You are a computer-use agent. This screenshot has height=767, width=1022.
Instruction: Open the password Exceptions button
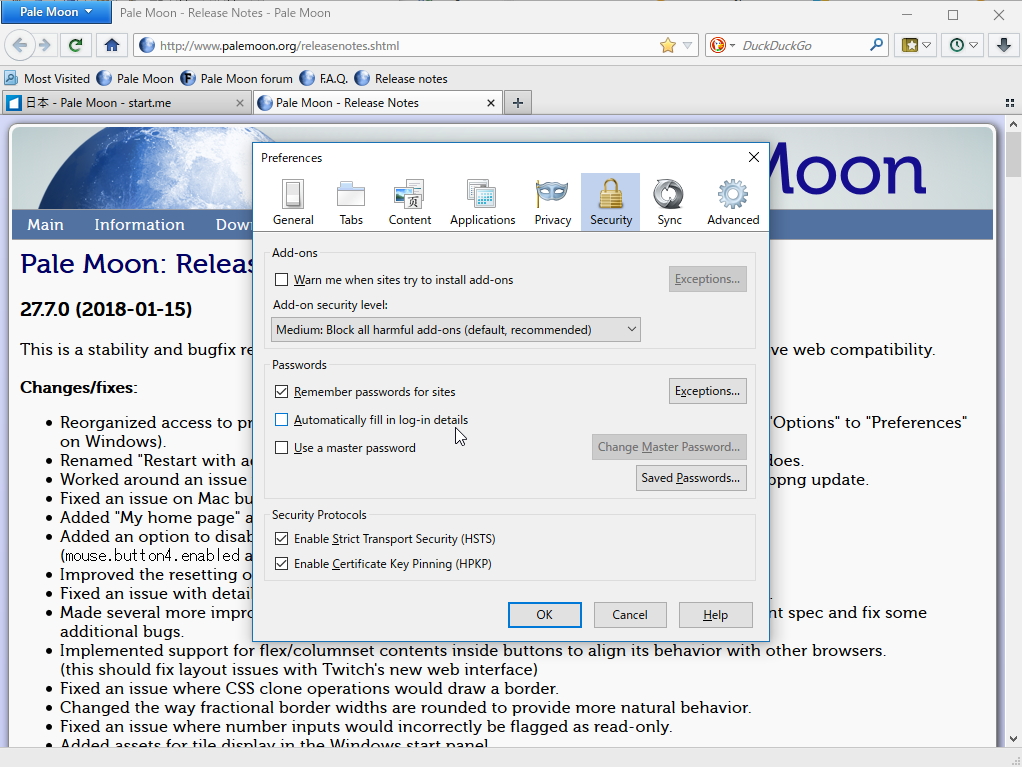(707, 391)
